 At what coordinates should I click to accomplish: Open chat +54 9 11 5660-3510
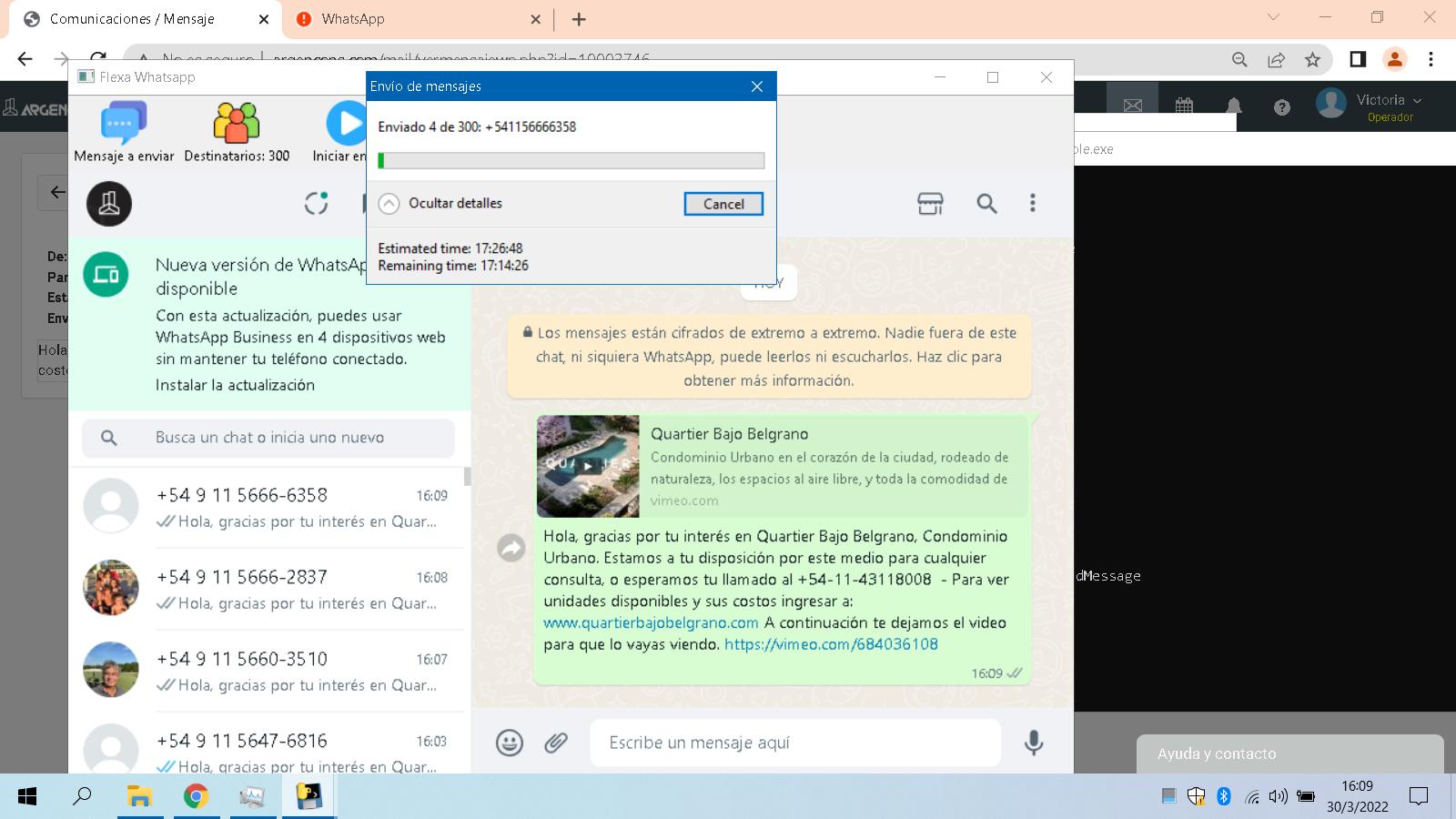click(x=268, y=671)
